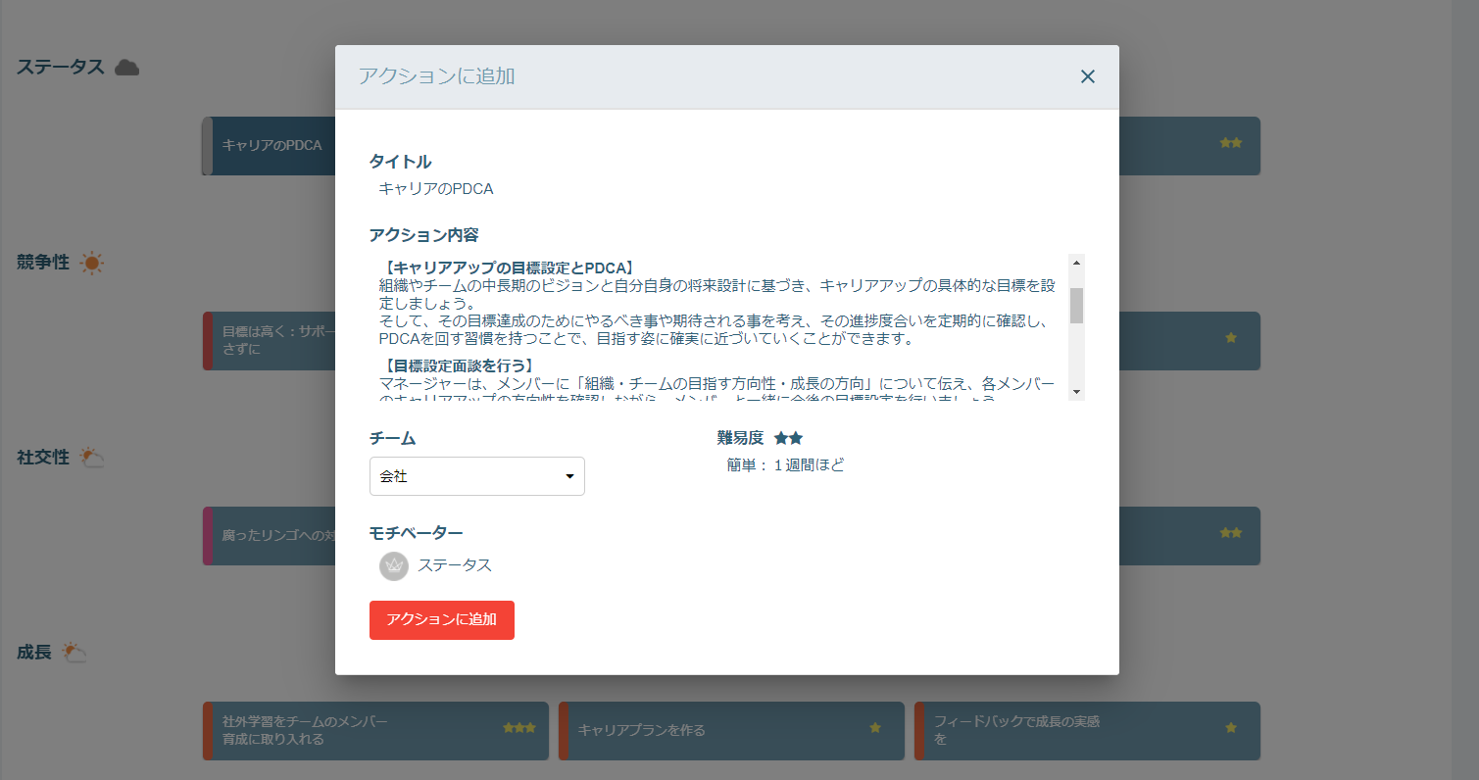Open the キャリアのPDCA card in background
Image resolution: width=1479 pixels, height=780 pixels.
(x=268, y=146)
